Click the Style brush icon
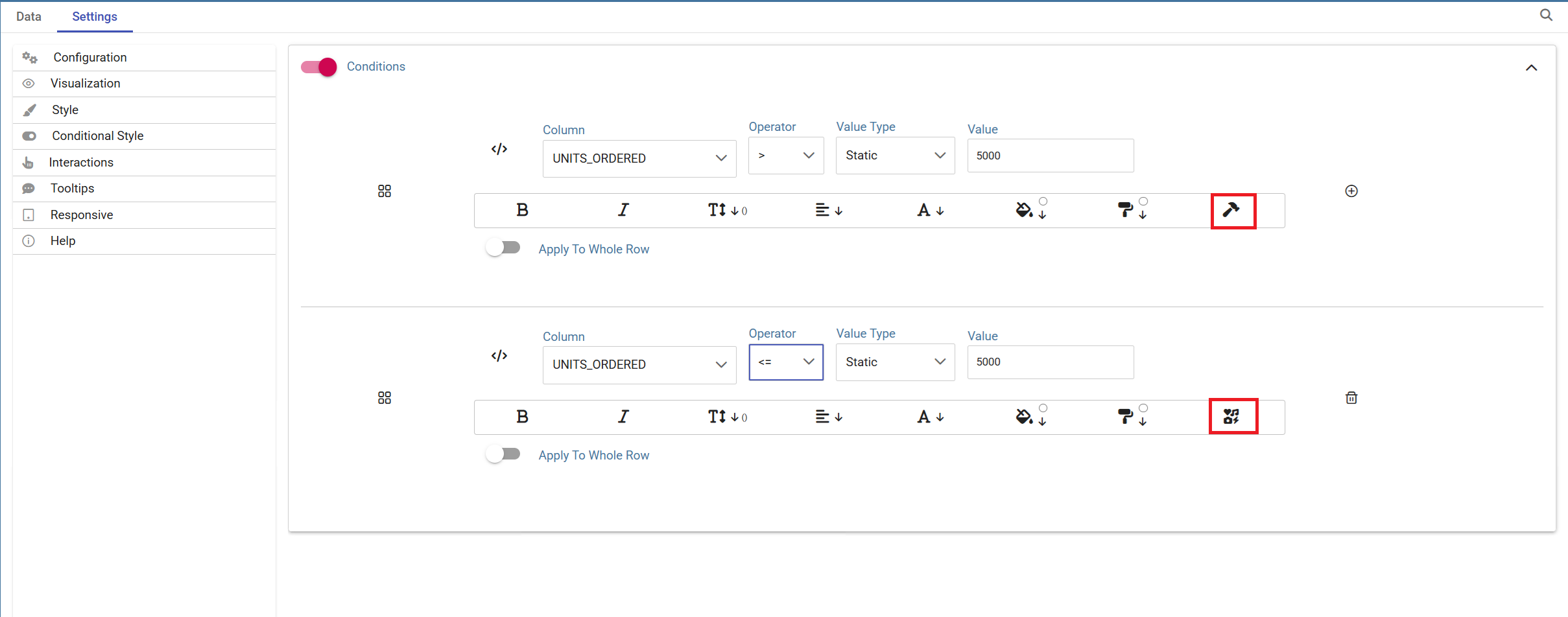 tap(29, 110)
